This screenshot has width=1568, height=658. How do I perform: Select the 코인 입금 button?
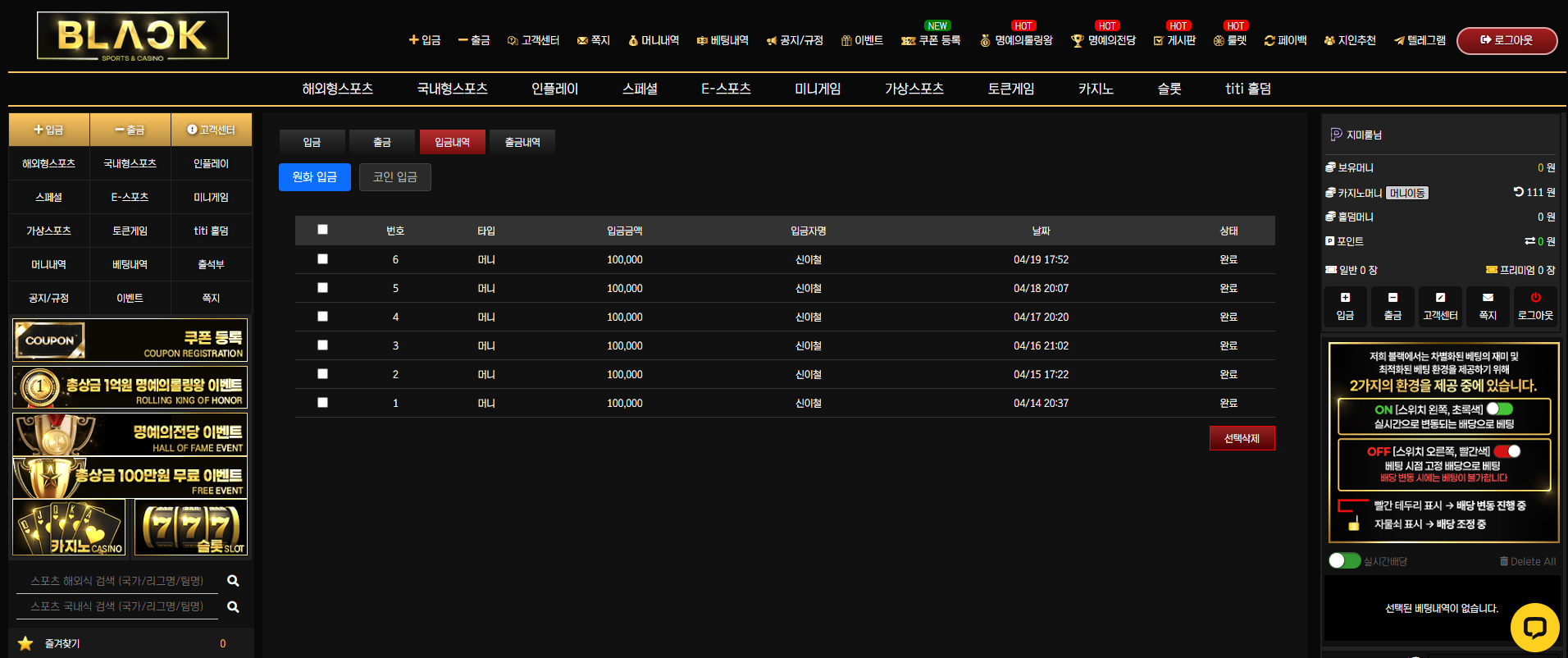tap(395, 177)
